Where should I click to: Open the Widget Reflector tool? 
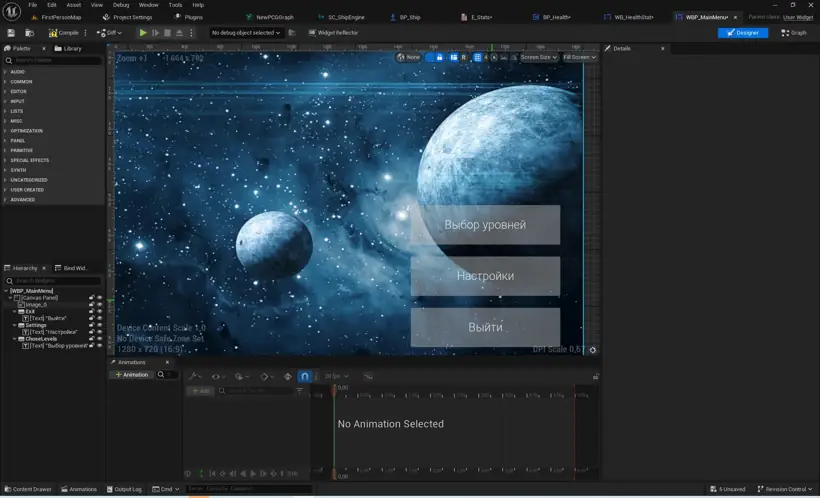click(333, 32)
